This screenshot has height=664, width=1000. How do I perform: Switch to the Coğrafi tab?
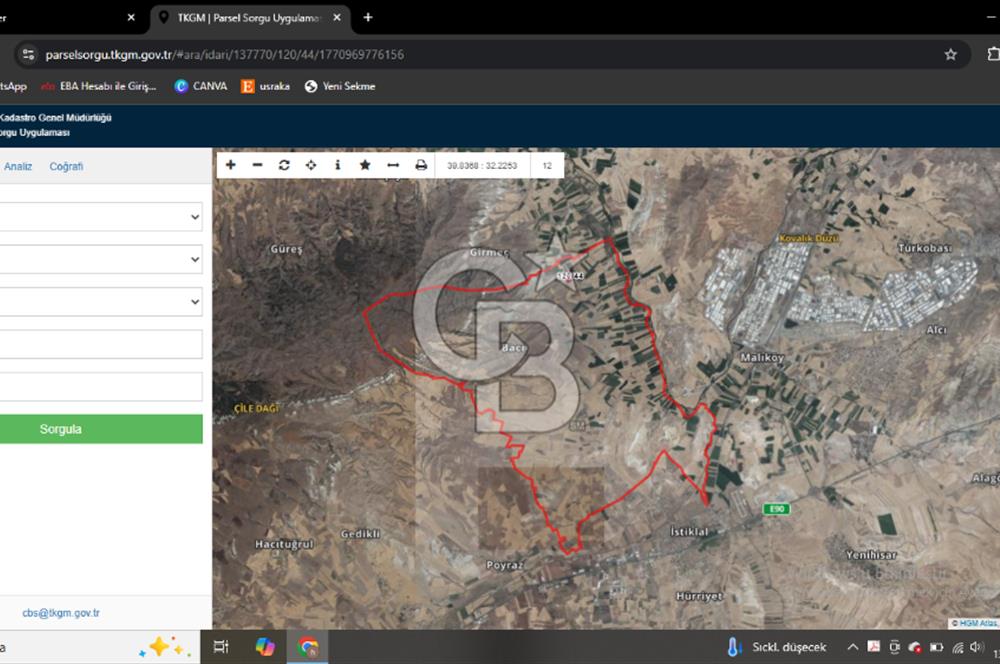point(66,166)
